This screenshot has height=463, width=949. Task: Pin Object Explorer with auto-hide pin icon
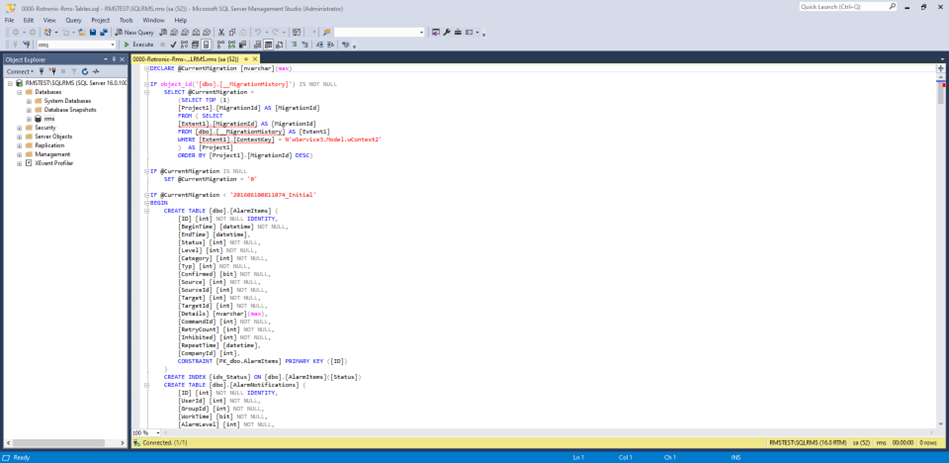tap(114, 59)
